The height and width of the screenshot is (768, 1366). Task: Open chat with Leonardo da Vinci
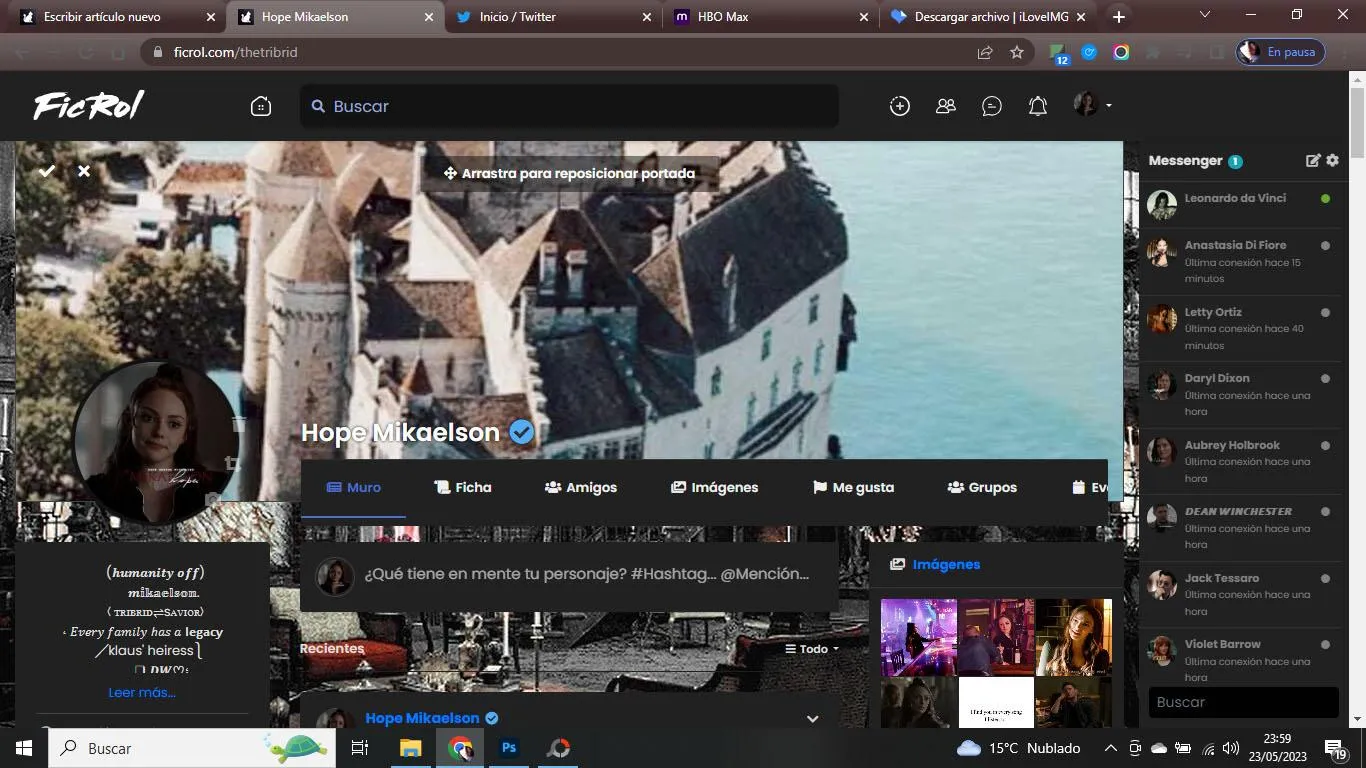point(1241,205)
